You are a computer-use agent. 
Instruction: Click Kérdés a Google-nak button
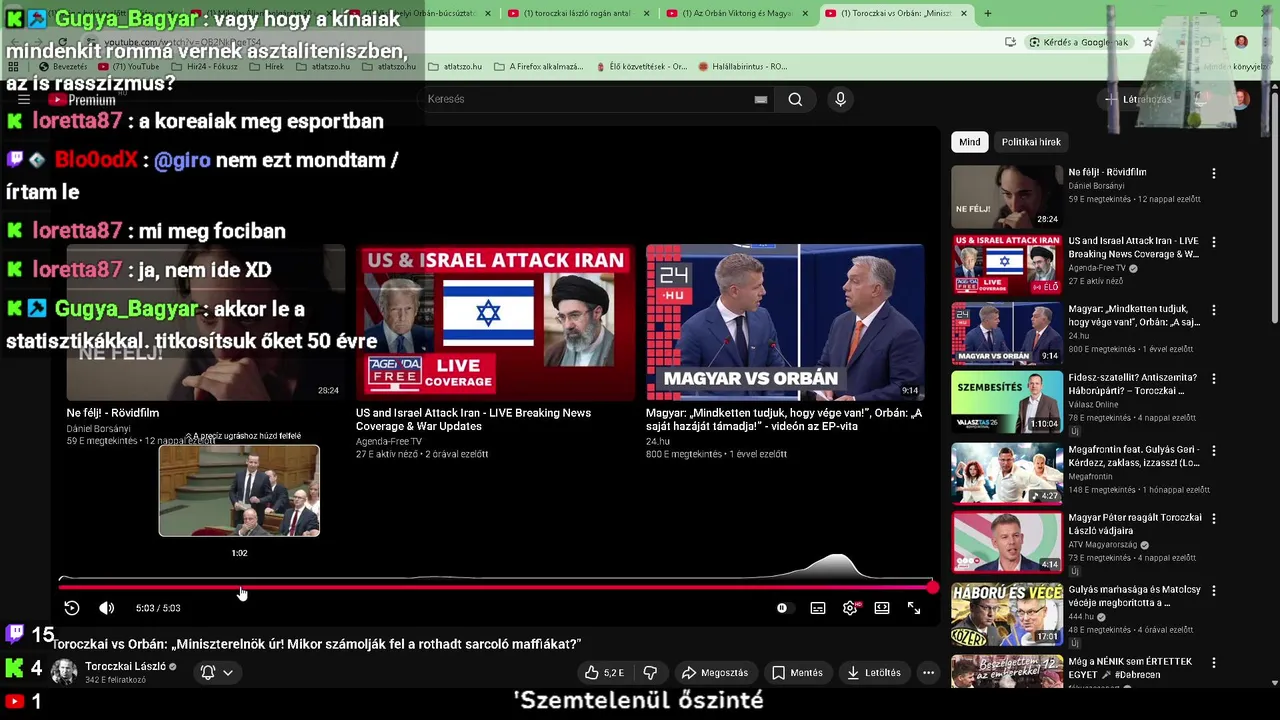(x=1079, y=42)
